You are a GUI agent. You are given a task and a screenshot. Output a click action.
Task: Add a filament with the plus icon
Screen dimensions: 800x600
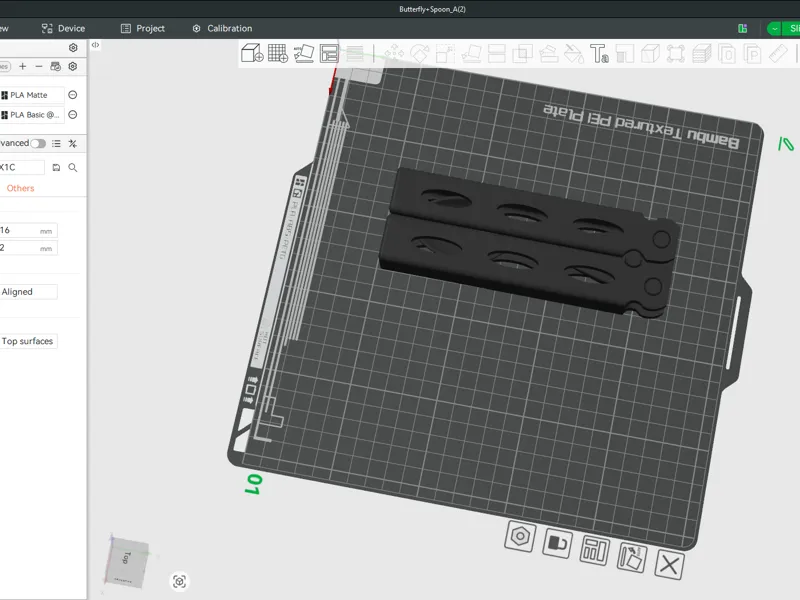[x=22, y=66]
